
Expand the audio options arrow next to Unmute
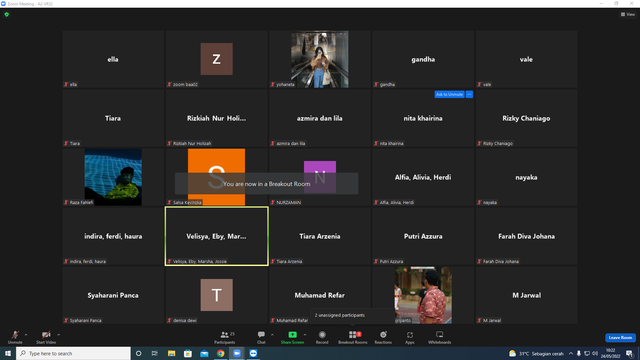[x=26, y=335]
